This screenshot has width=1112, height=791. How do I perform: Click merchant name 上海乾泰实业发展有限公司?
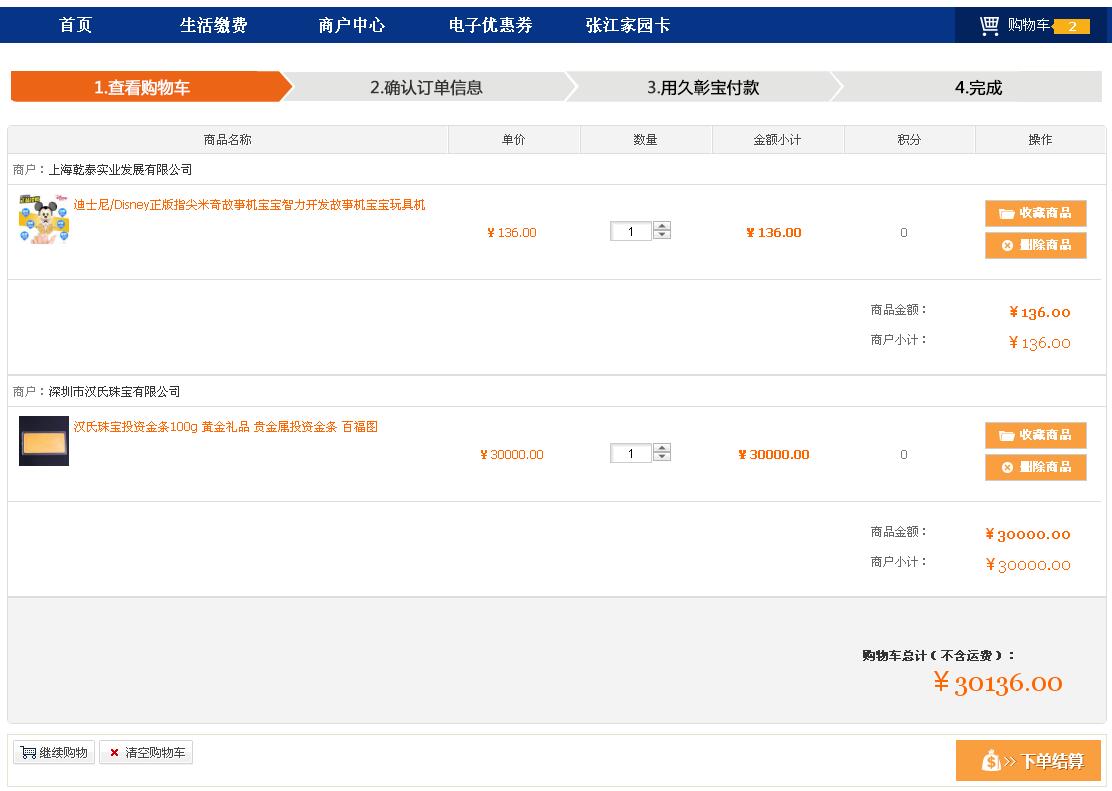[x=121, y=170]
